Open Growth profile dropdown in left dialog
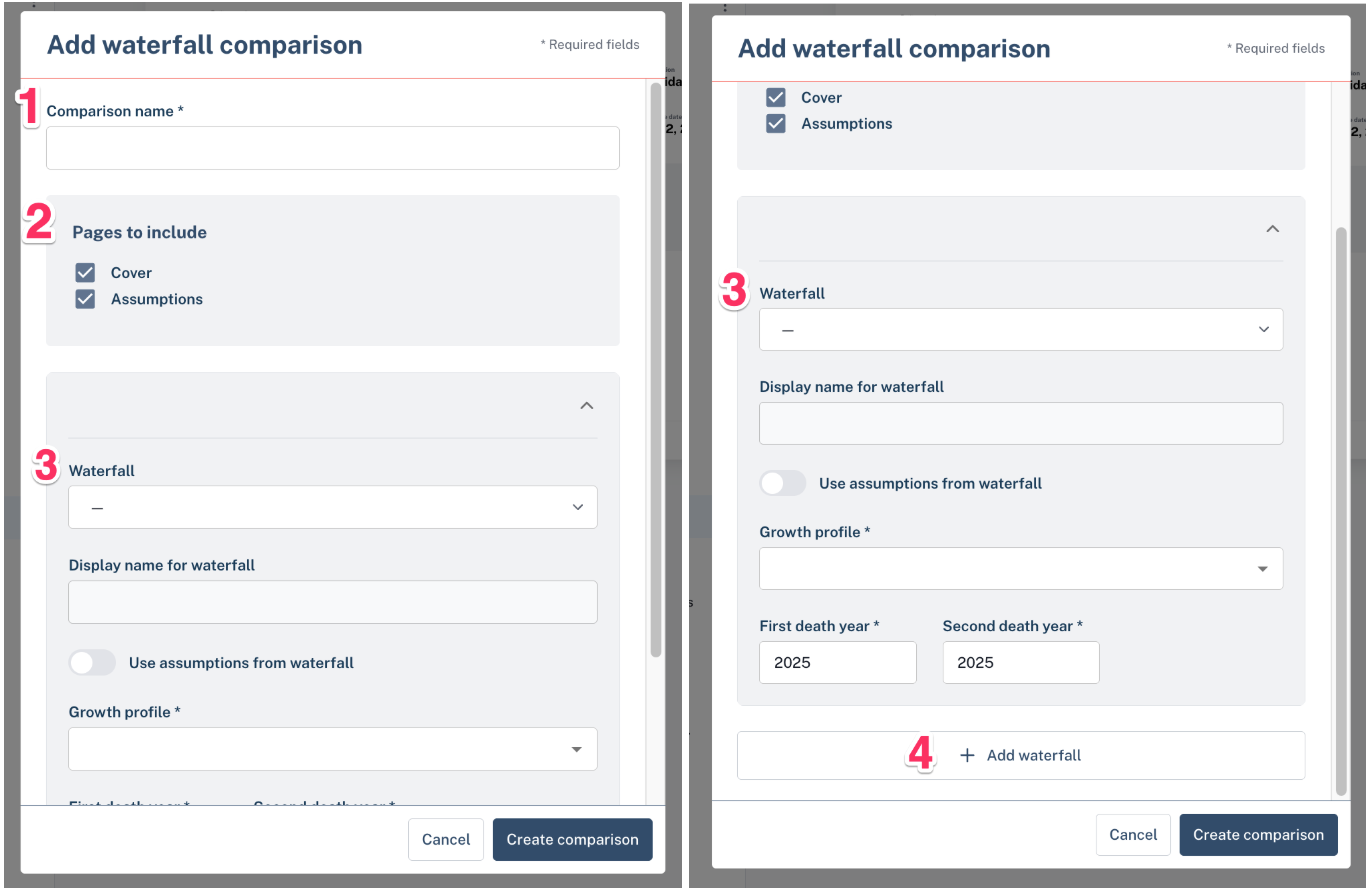 point(333,749)
